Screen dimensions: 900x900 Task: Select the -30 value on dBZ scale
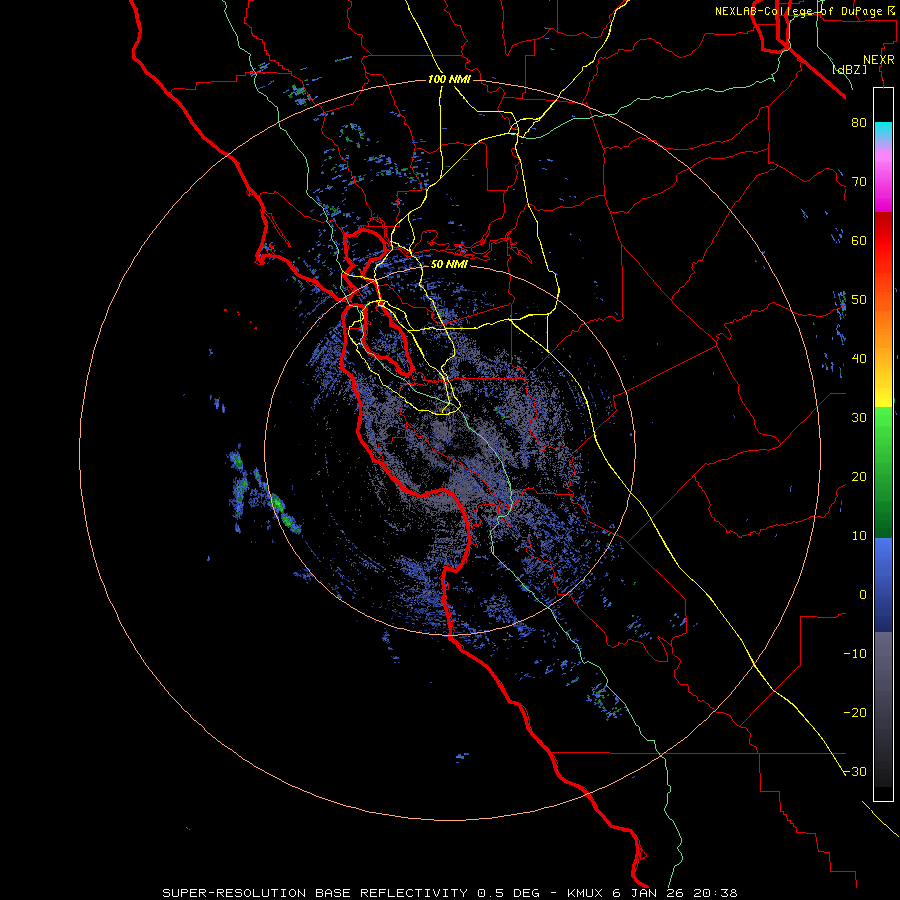click(x=855, y=772)
